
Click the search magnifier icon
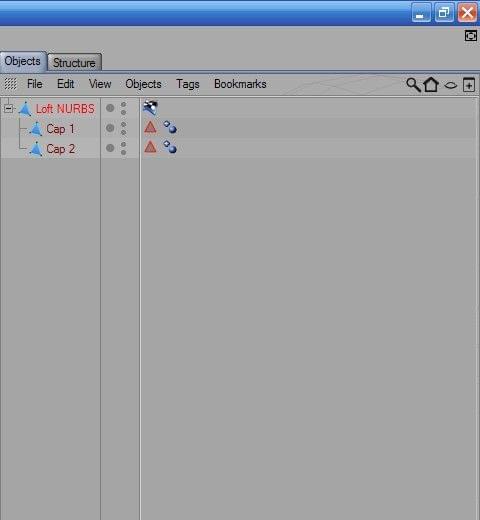coord(413,85)
